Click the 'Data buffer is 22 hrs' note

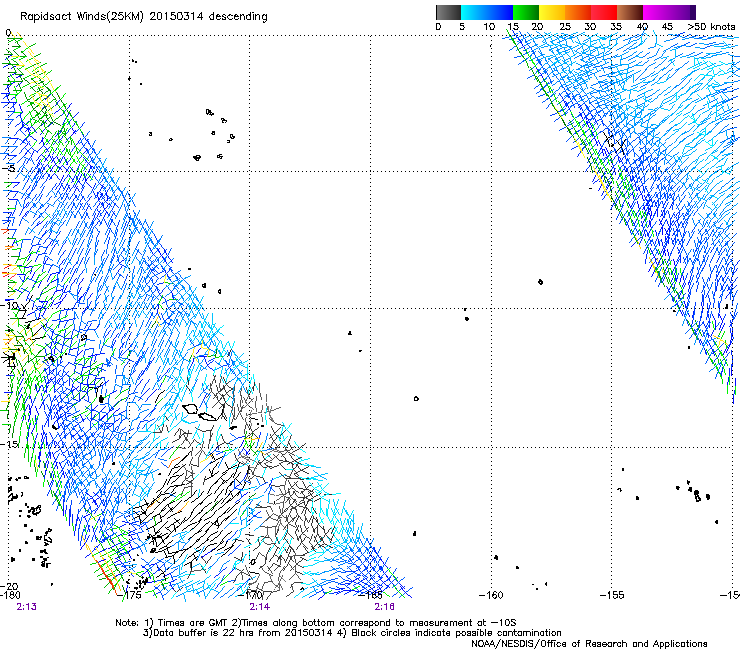(x=352, y=633)
